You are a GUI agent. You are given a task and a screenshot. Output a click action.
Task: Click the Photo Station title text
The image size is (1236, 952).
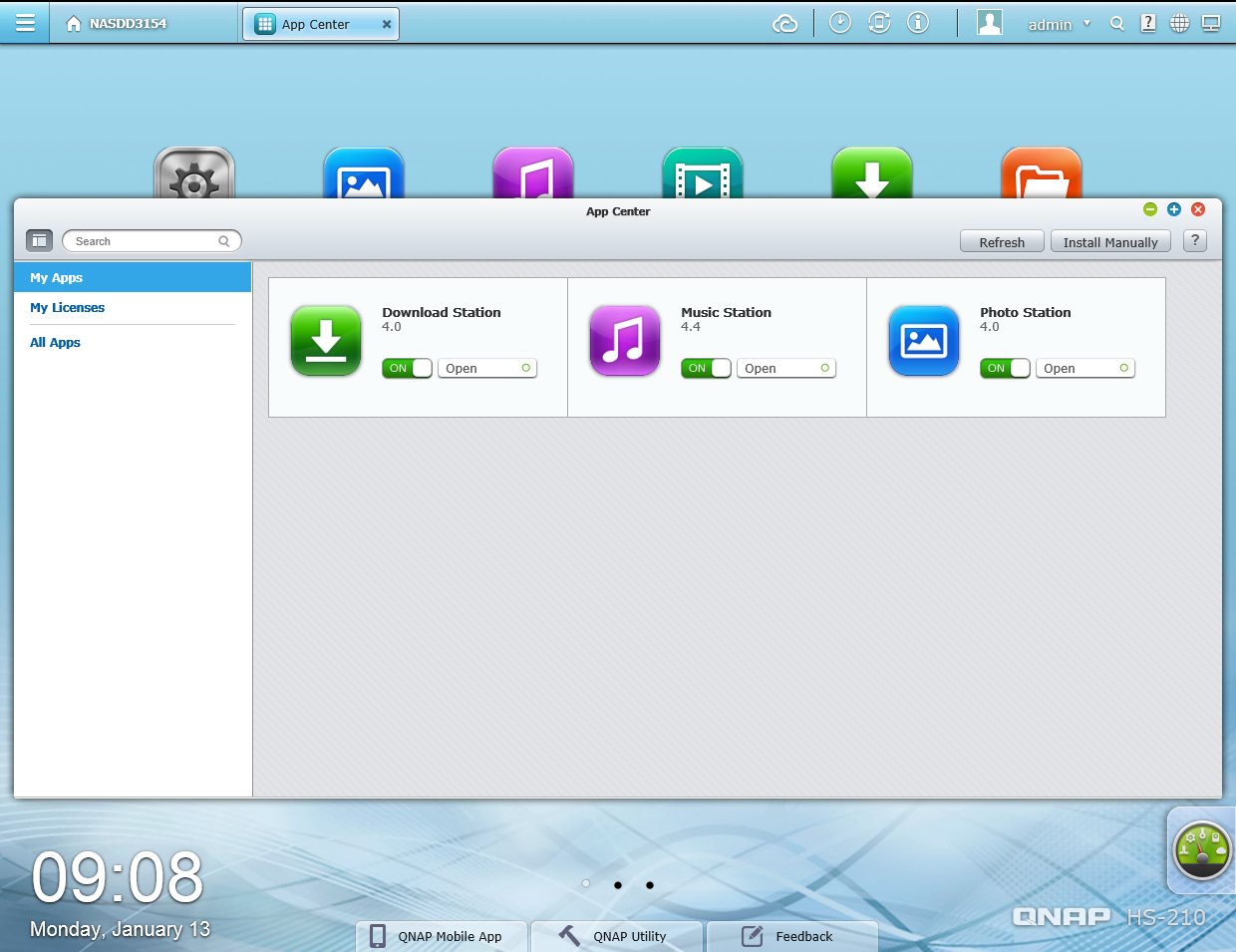(x=1025, y=312)
